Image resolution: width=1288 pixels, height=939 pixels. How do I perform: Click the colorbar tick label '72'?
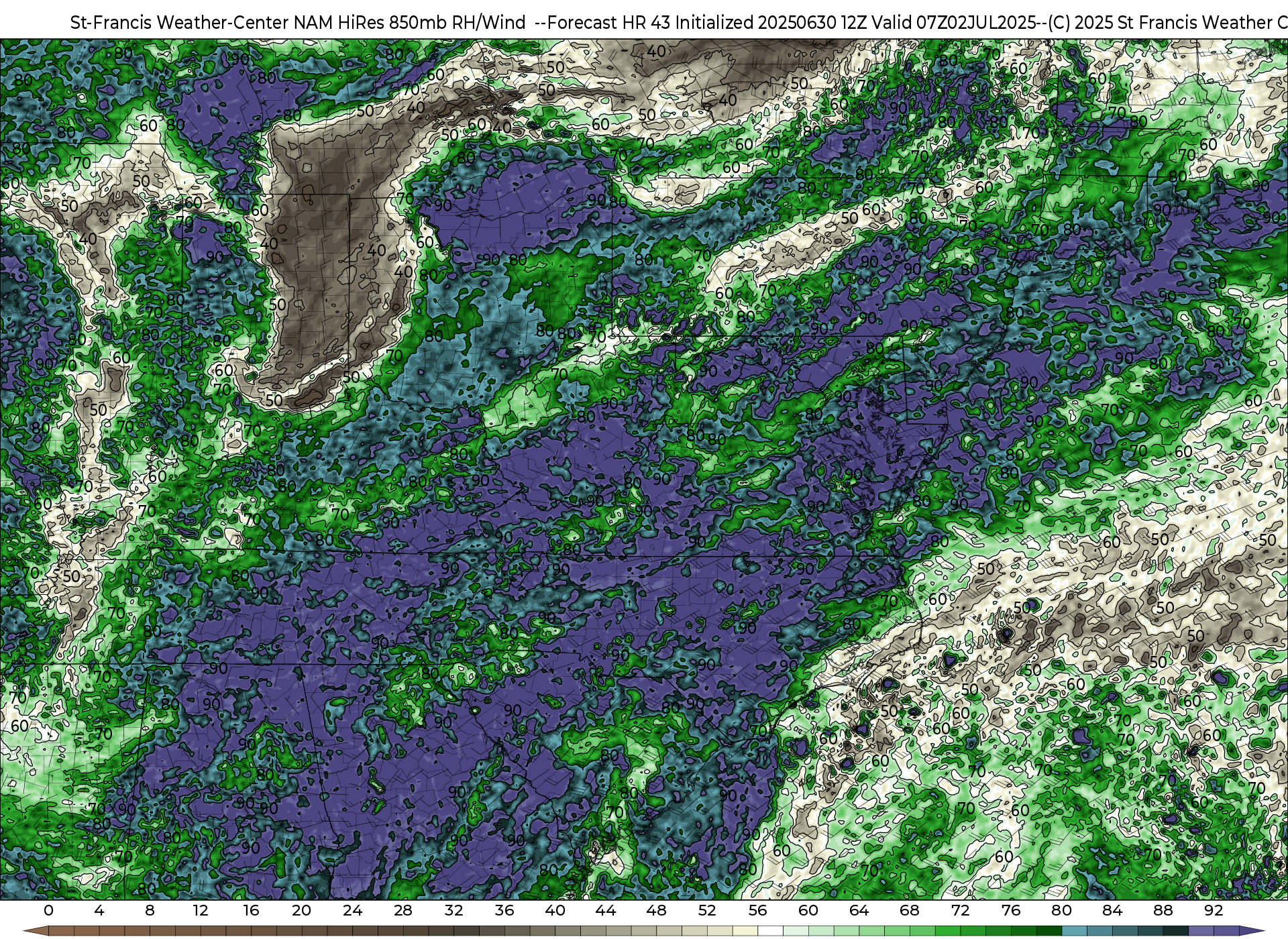tap(961, 910)
